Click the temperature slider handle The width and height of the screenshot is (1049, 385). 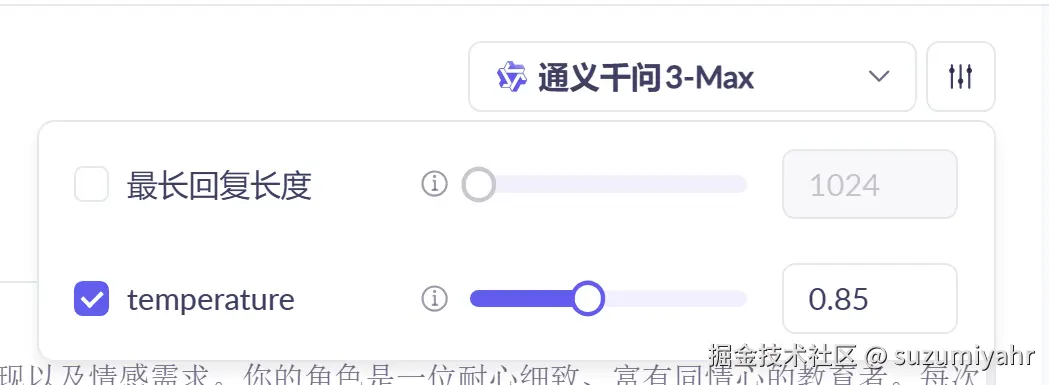coord(588,299)
